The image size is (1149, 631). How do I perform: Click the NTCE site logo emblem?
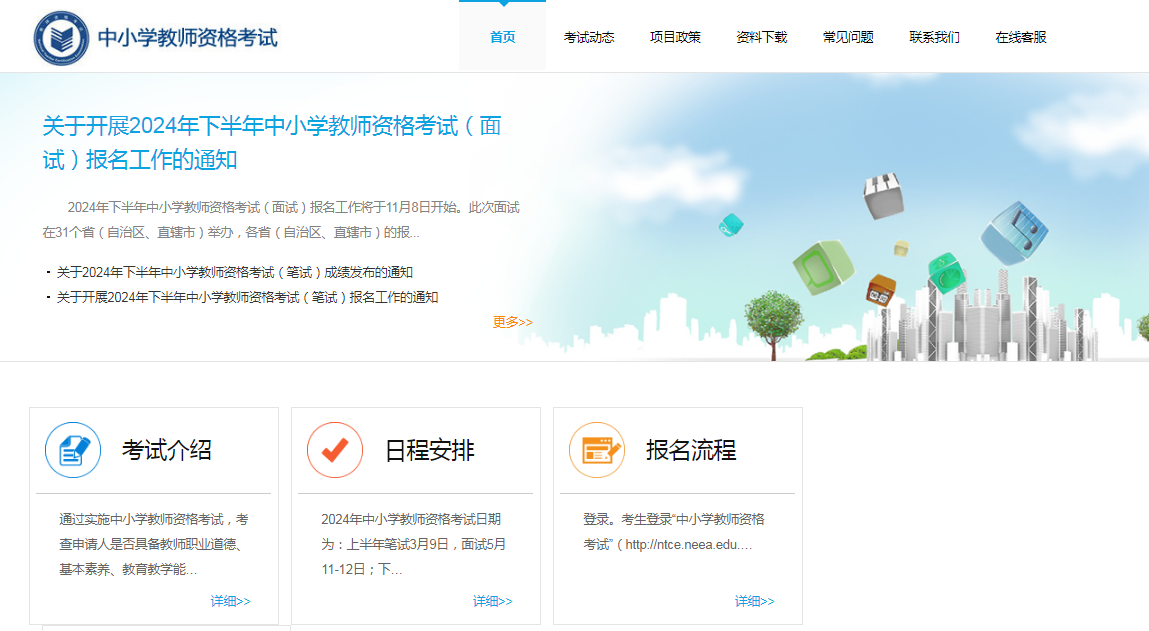[x=61, y=38]
